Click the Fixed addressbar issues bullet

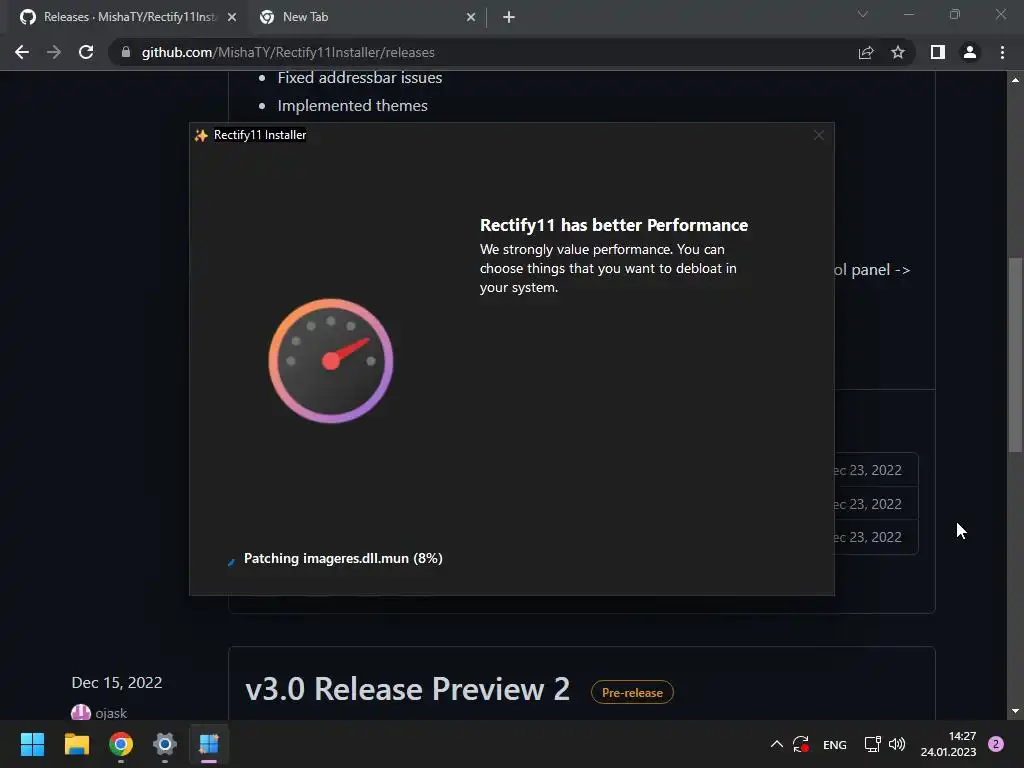coord(360,78)
